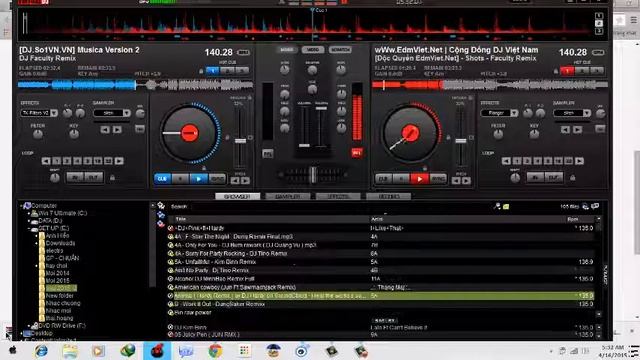The image size is (640, 360).
Task: Expand the Win 7 Ultimate (C:) node
Action: pos(29,213)
